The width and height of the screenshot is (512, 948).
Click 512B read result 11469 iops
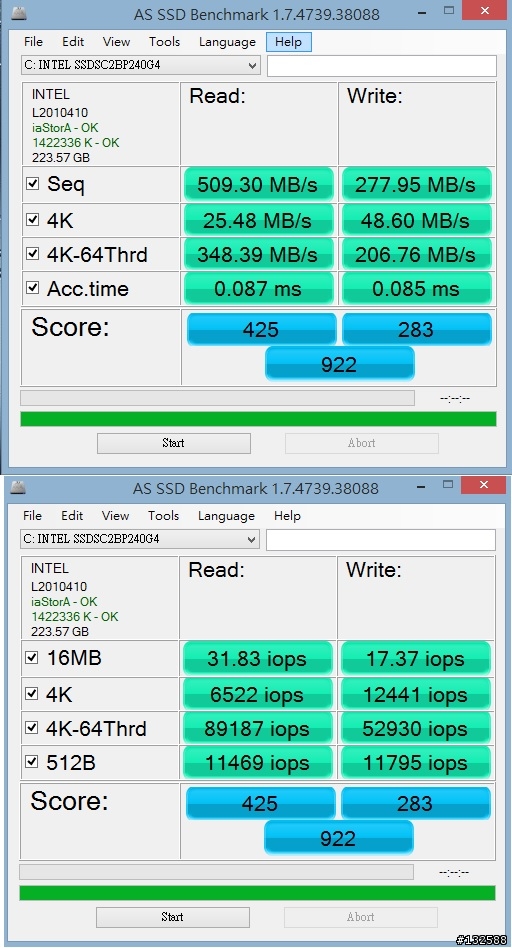[258, 763]
